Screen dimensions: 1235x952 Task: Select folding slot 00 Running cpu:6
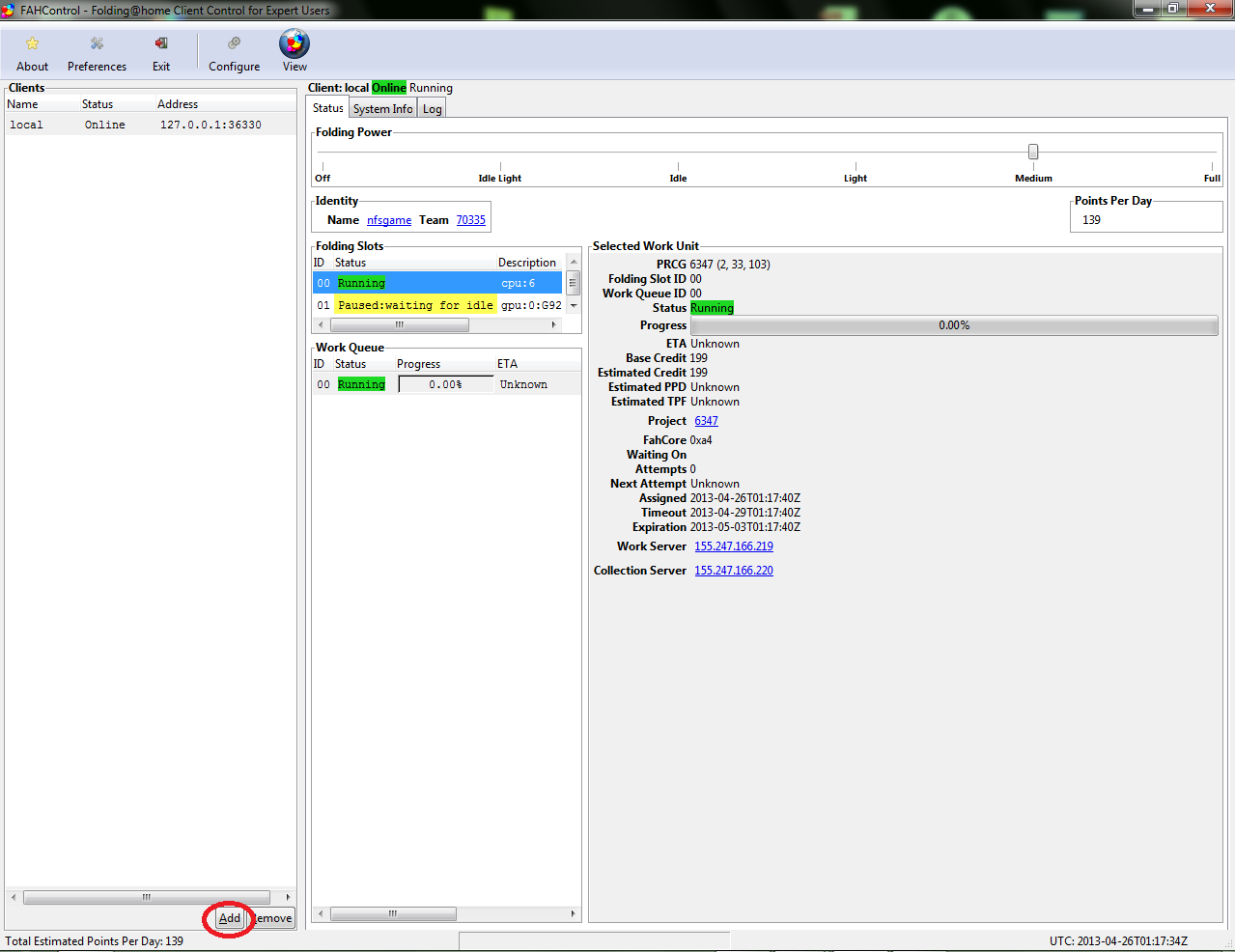point(436,283)
